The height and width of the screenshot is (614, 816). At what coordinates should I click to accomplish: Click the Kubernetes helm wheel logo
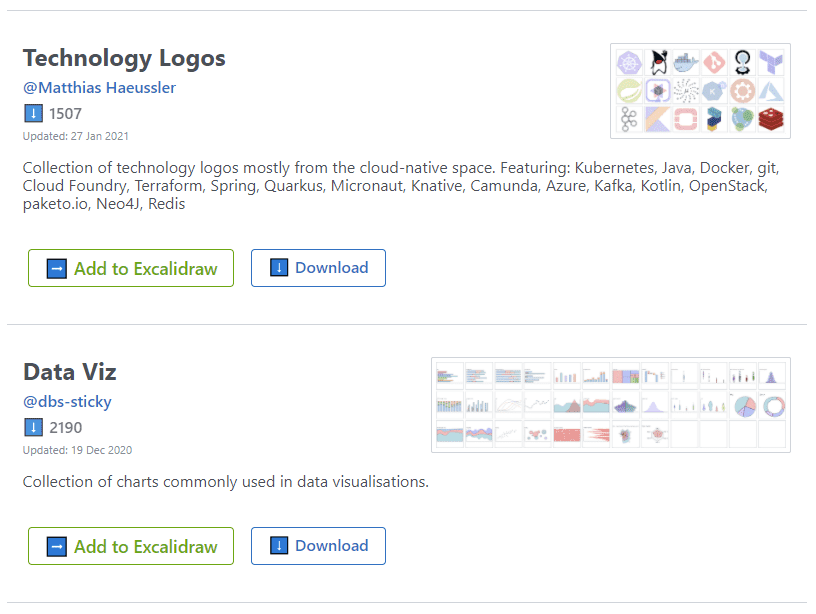click(x=628, y=62)
